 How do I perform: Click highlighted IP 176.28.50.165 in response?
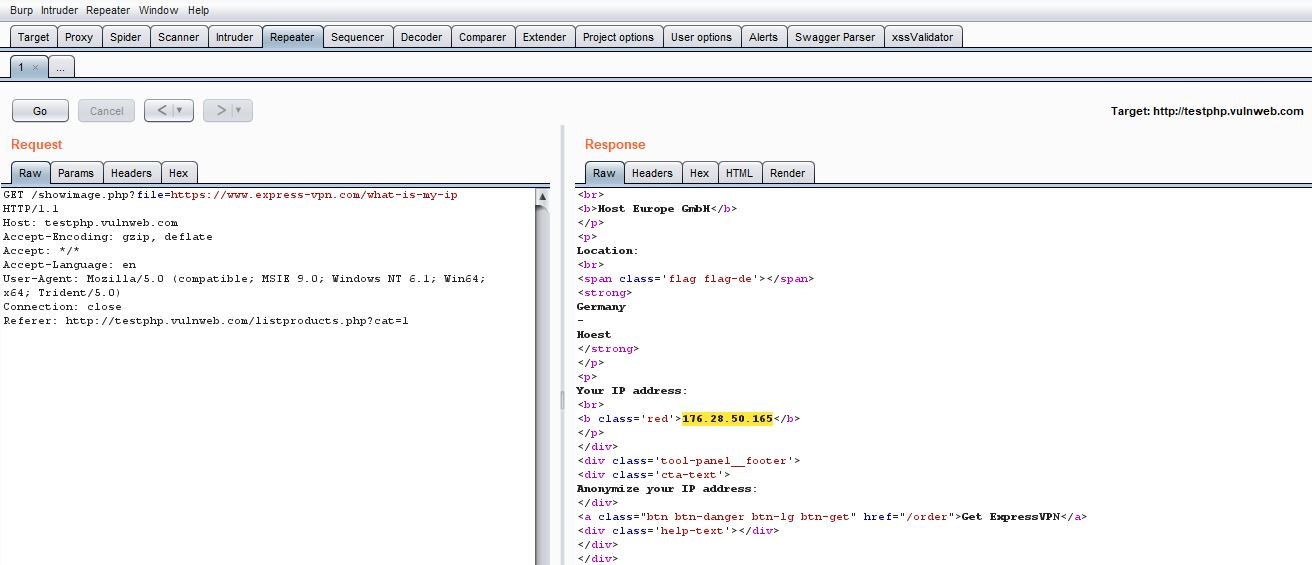coord(727,419)
